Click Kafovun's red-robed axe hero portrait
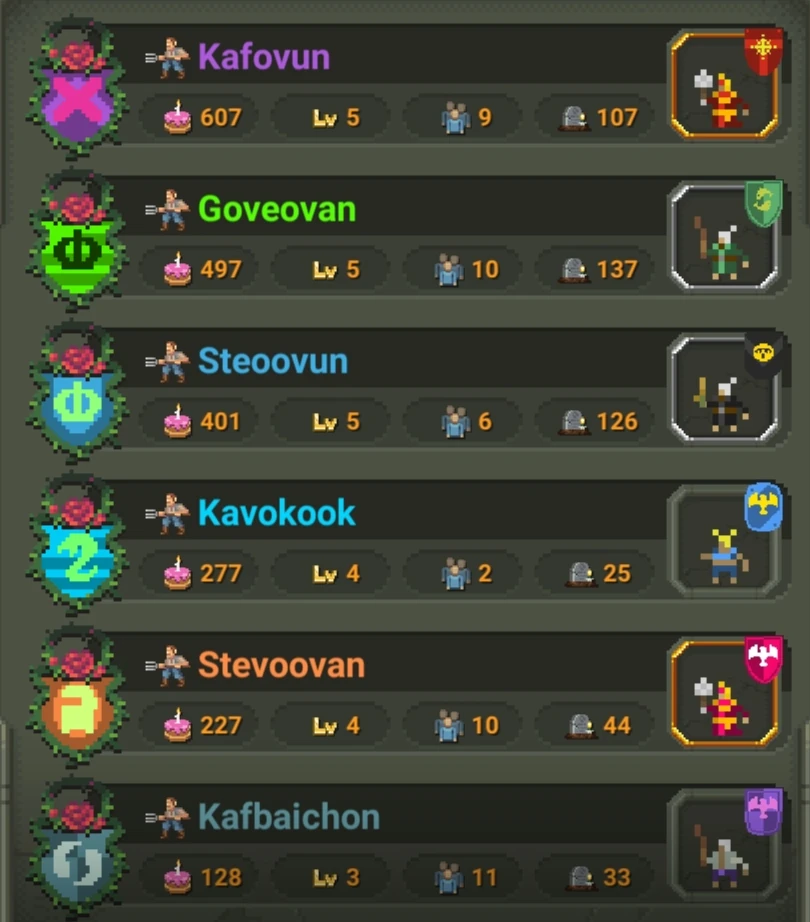Image resolution: width=810 pixels, height=922 pixels. click(x=724, y=86)
